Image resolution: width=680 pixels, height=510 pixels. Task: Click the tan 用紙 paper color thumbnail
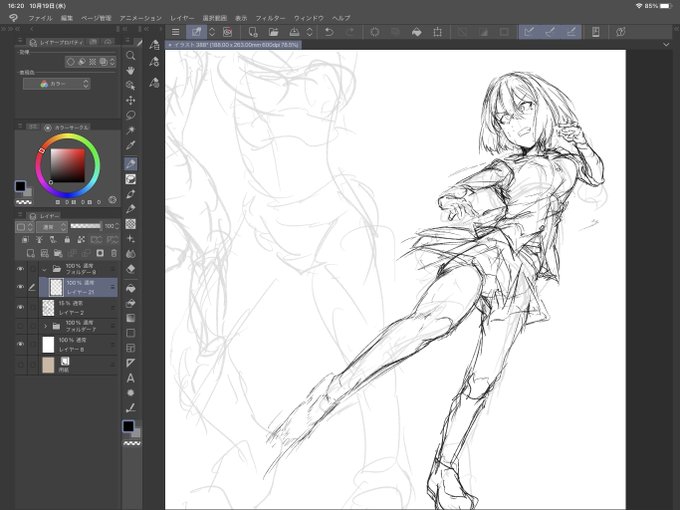pyautogui.click(x=48, y=365)
